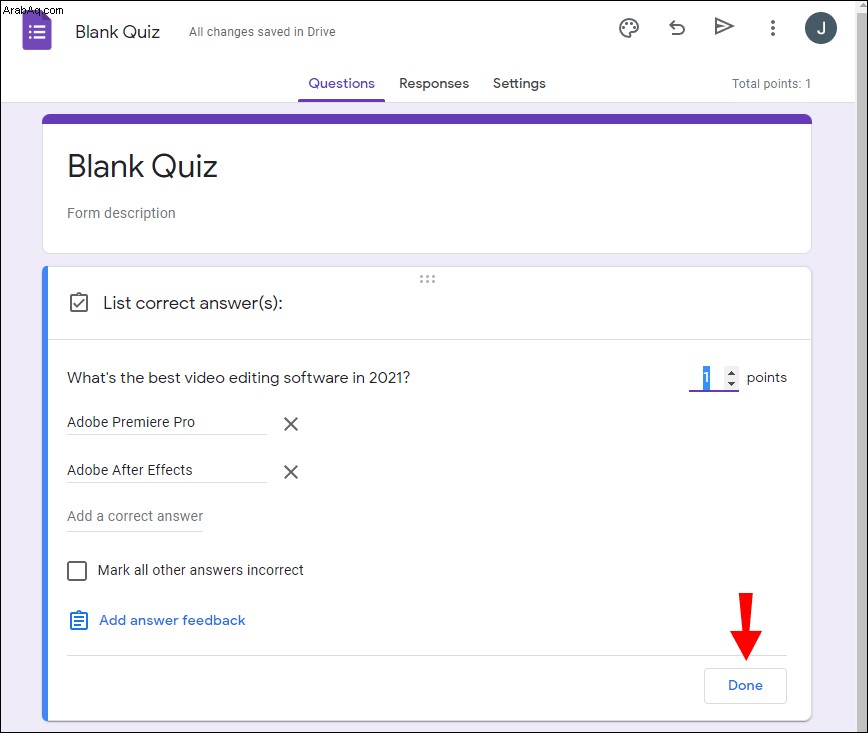Viewport: 868px width, 733px height.
Task: Click the Adobe After Effects answer field
Action: 167,471
